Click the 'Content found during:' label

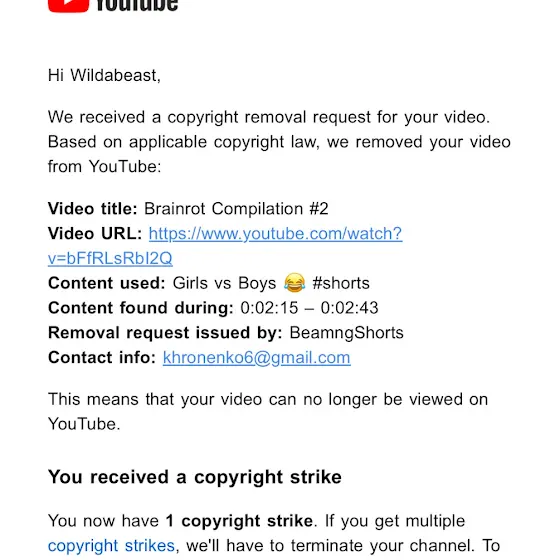141,308
